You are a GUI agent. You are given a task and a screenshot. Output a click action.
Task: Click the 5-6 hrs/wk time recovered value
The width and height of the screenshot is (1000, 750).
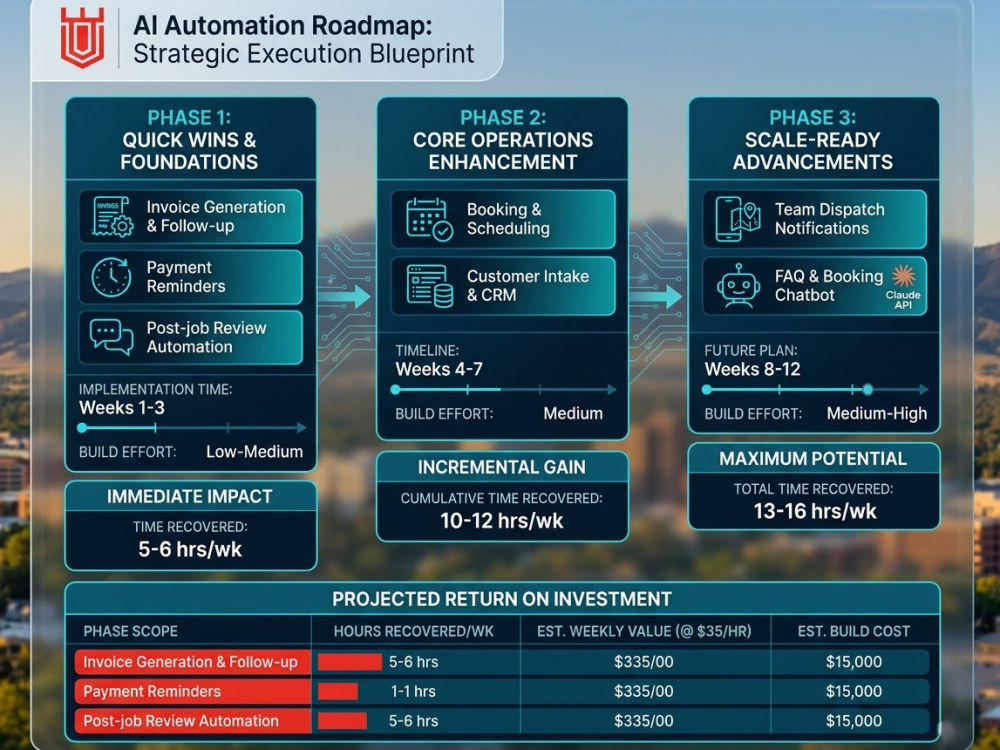coord(190,549)
